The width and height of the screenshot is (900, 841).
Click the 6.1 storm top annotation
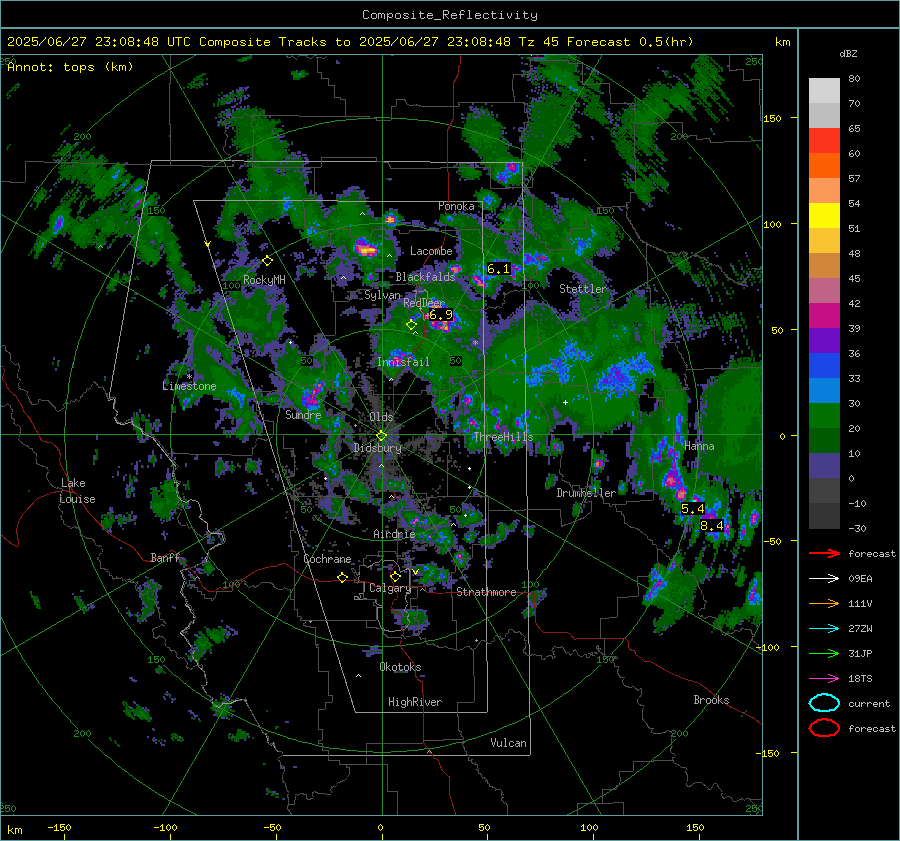(498, 269)
